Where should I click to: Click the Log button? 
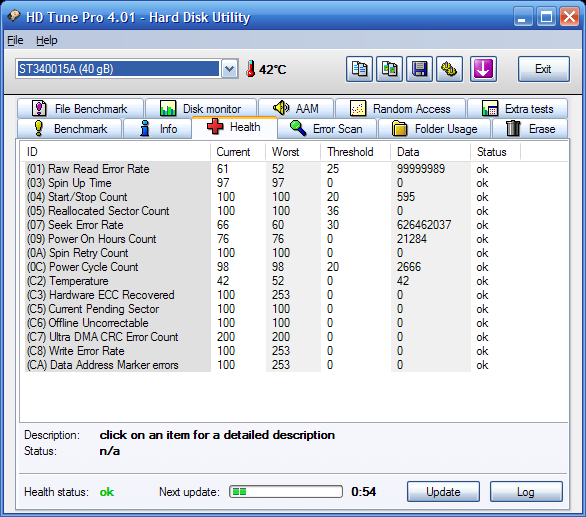click(526, 492)
